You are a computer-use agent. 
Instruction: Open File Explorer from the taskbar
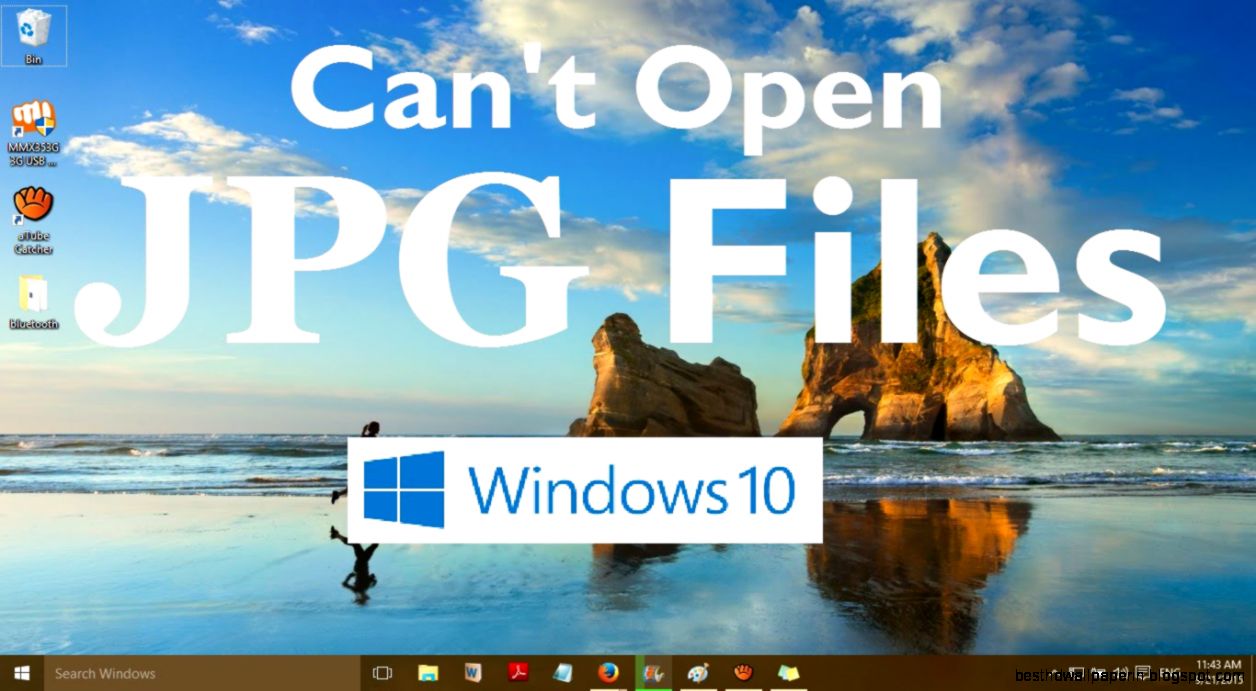click(x=428, y=673)
